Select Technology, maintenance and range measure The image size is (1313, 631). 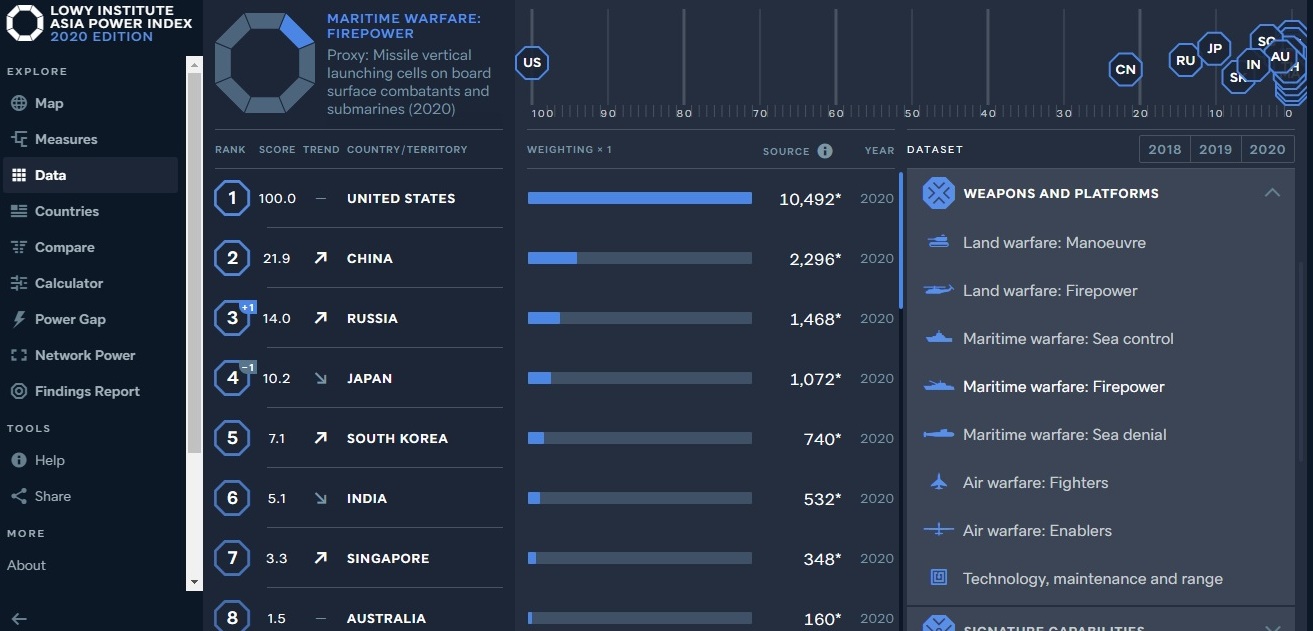coord(1092,579)
